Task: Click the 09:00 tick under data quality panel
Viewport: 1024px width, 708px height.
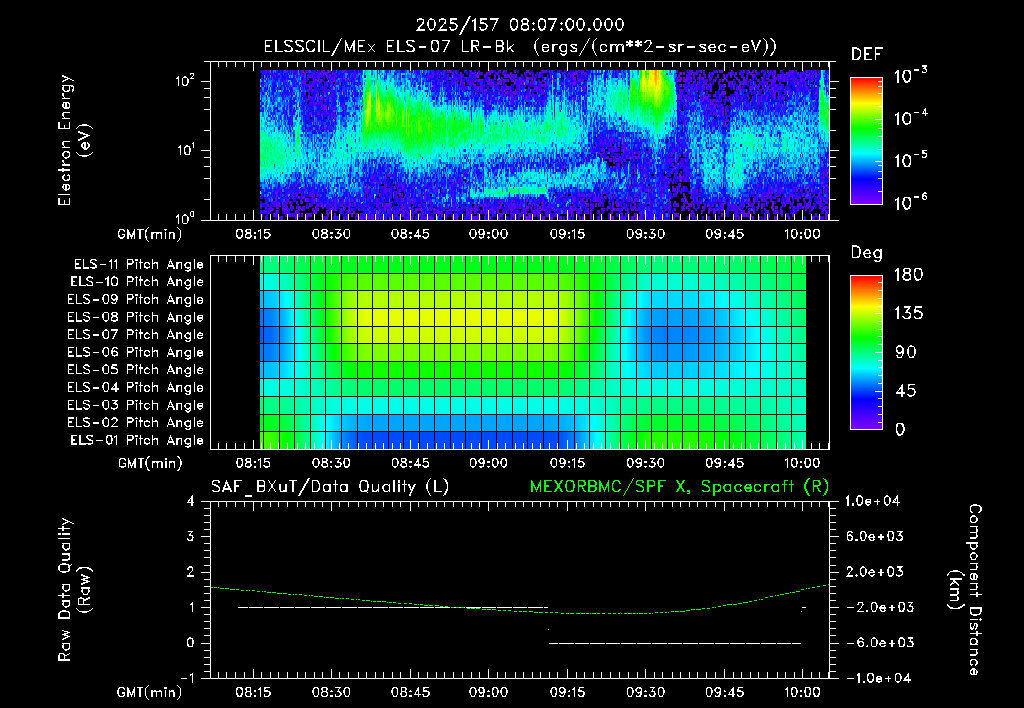Action: (x=488, y=692)
